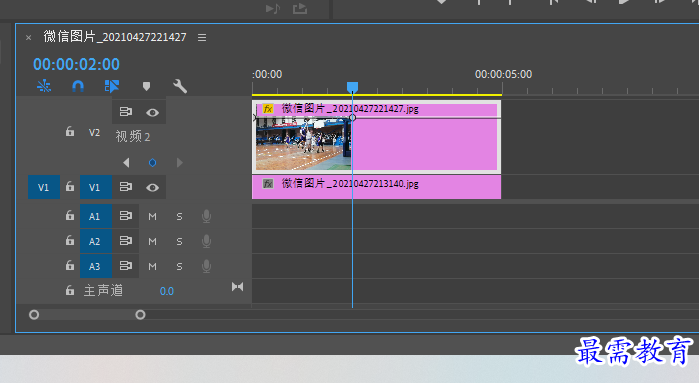Screen dimensions: 699x383
Task: Lock the 主声道 master track
Action: tap(70, 290)
